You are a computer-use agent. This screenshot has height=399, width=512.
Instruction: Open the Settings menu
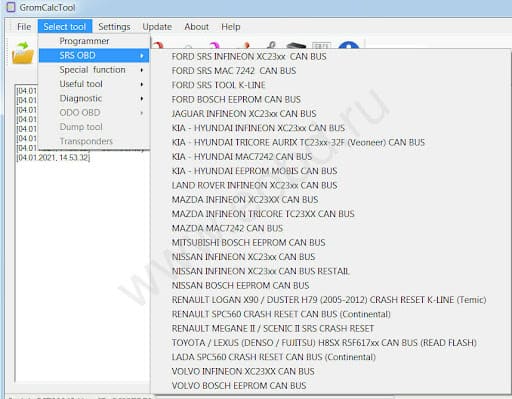[x=114, y=27]
